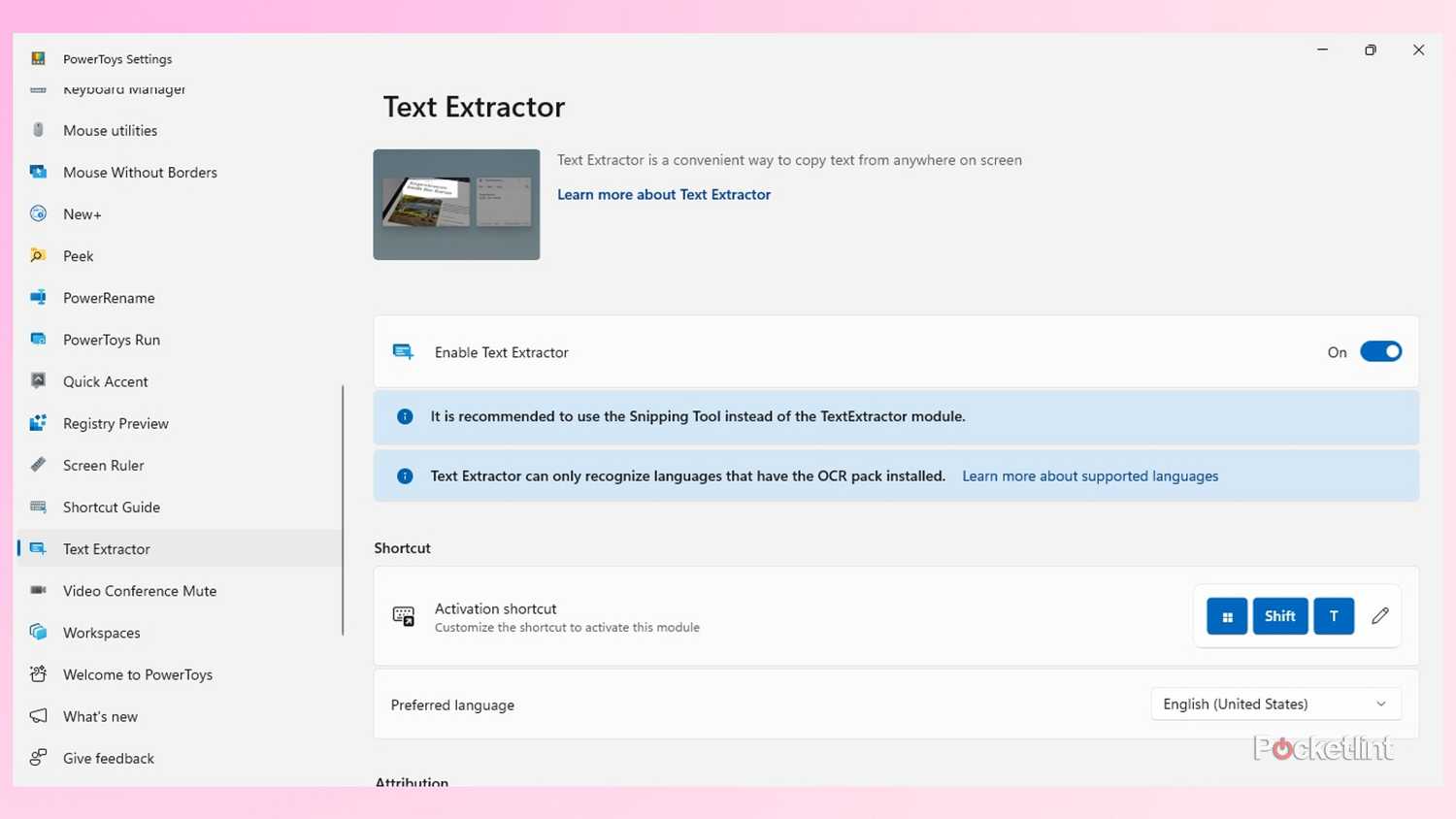1456x819 pixels.
Task: Click the sidebar vertical scrollbar
Action: [343, 510]
